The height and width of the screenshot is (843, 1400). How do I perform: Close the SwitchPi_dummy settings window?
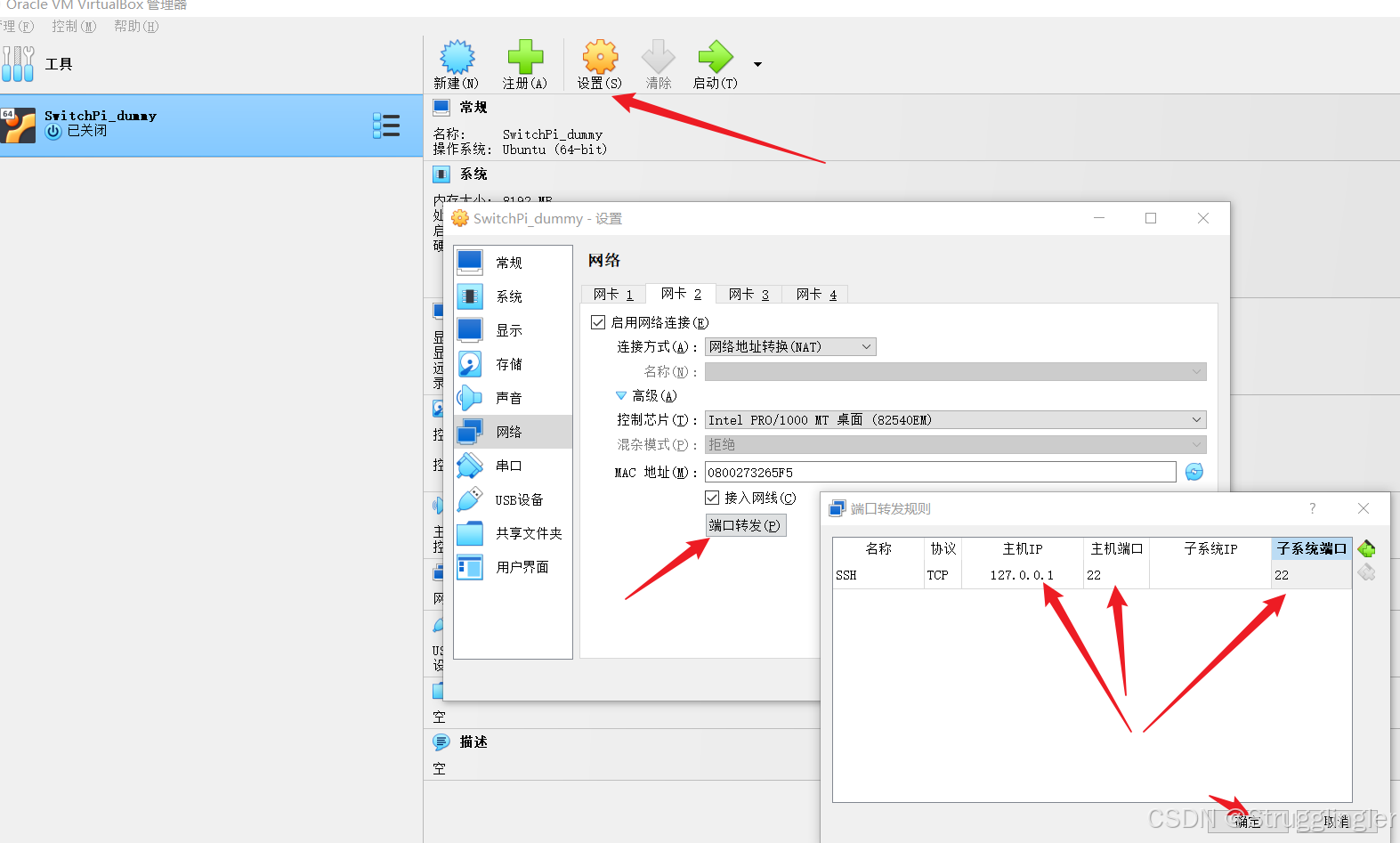1203,218
